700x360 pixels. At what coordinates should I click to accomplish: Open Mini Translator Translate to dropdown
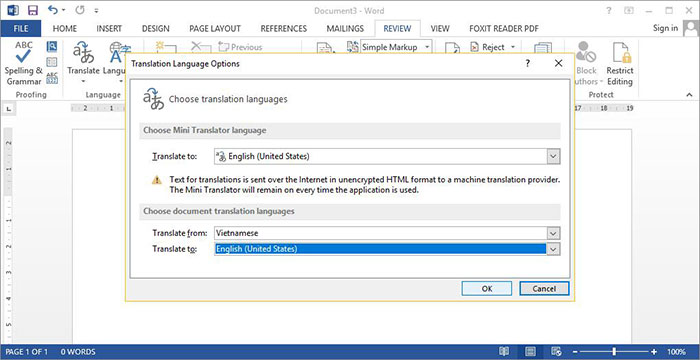click(x=554, y=156)
